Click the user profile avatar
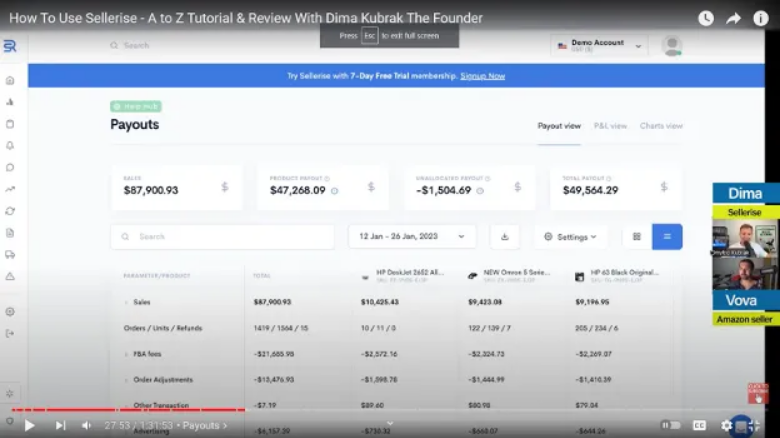 [672, 46]
